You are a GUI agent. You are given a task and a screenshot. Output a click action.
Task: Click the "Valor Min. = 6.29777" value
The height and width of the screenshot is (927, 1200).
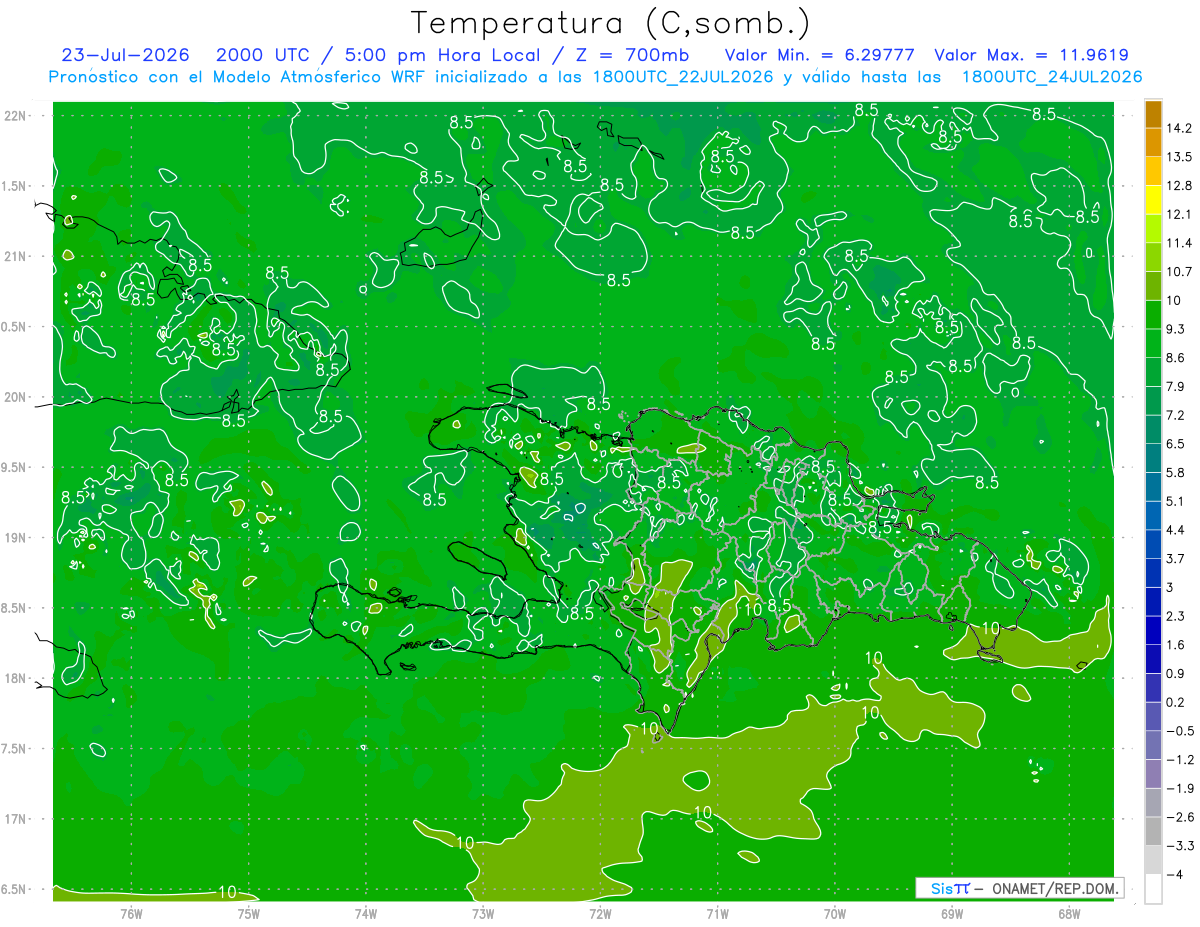click(x=820, y=55)
